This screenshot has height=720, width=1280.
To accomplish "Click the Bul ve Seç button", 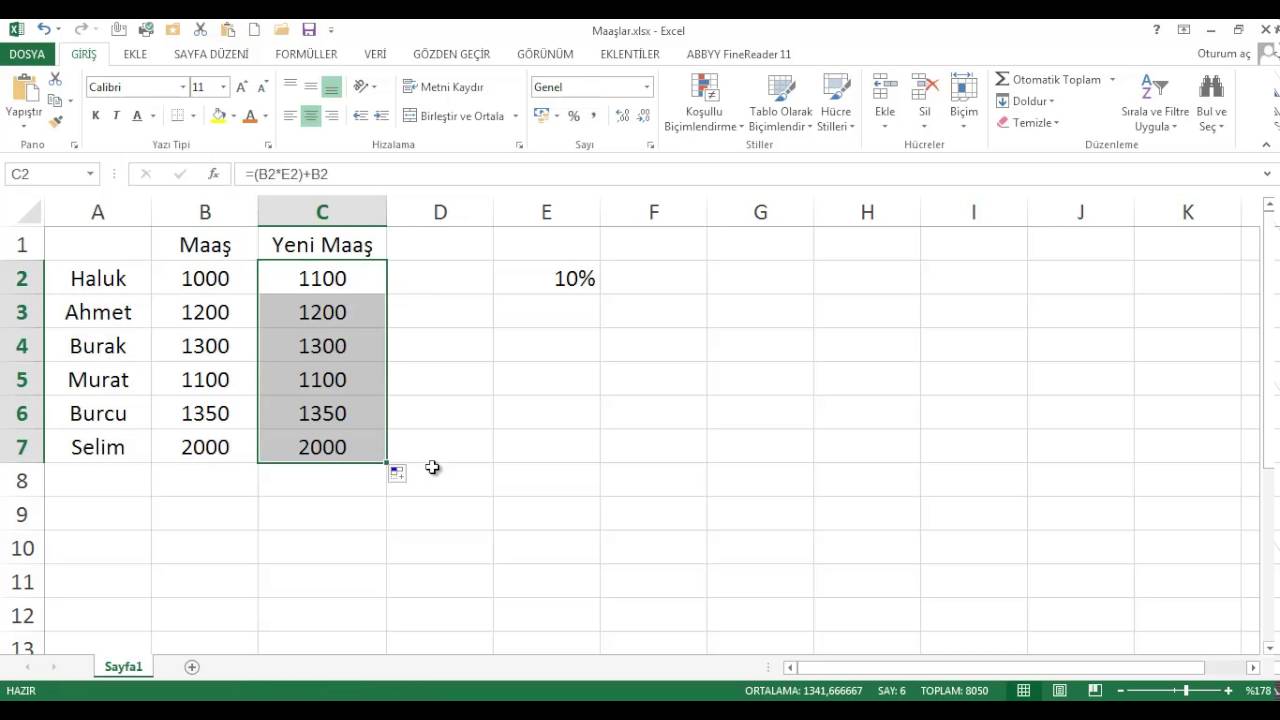I will pyautogui.click(x=1211, y=103).
